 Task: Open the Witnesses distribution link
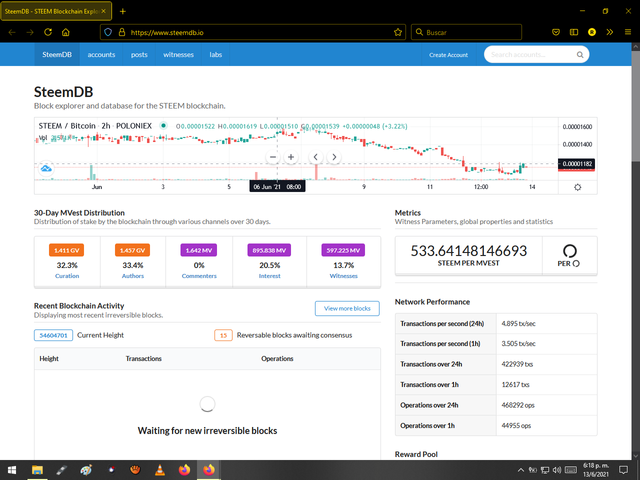point(343,276)
